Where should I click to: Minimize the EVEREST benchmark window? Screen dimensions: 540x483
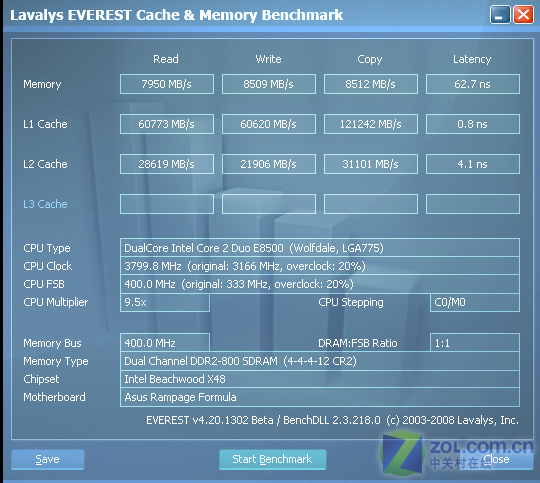500,15
